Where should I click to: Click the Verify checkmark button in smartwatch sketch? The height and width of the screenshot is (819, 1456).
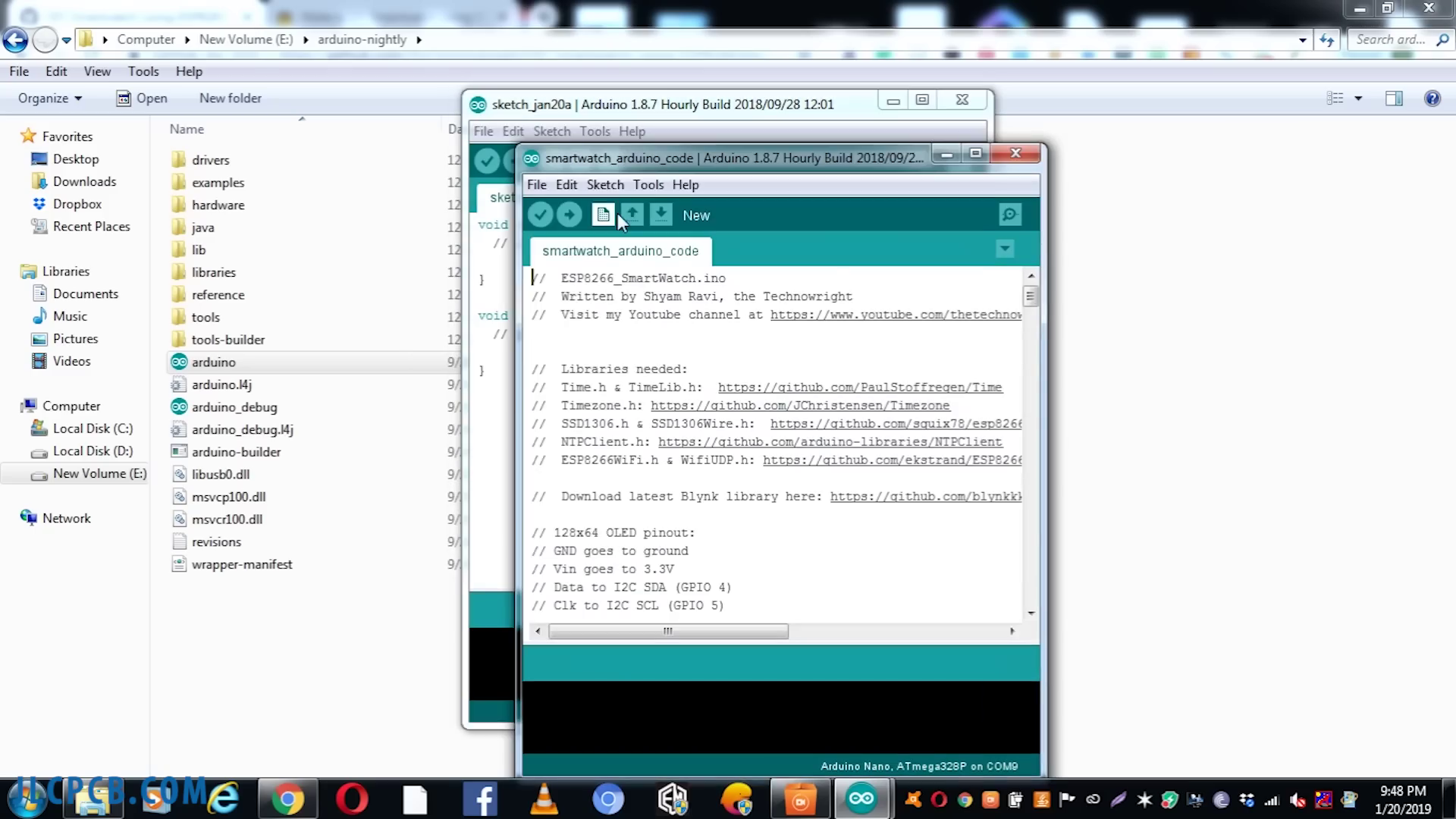click(x=540, y=215)
